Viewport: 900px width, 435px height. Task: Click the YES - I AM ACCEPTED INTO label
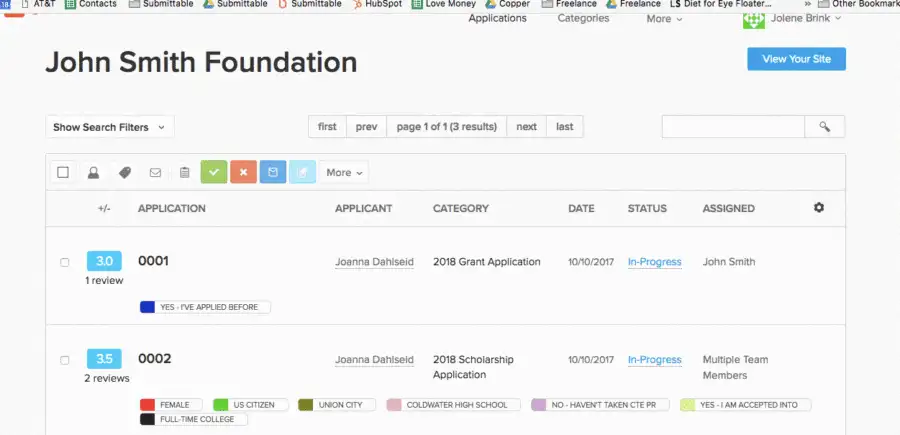[746, 405]
